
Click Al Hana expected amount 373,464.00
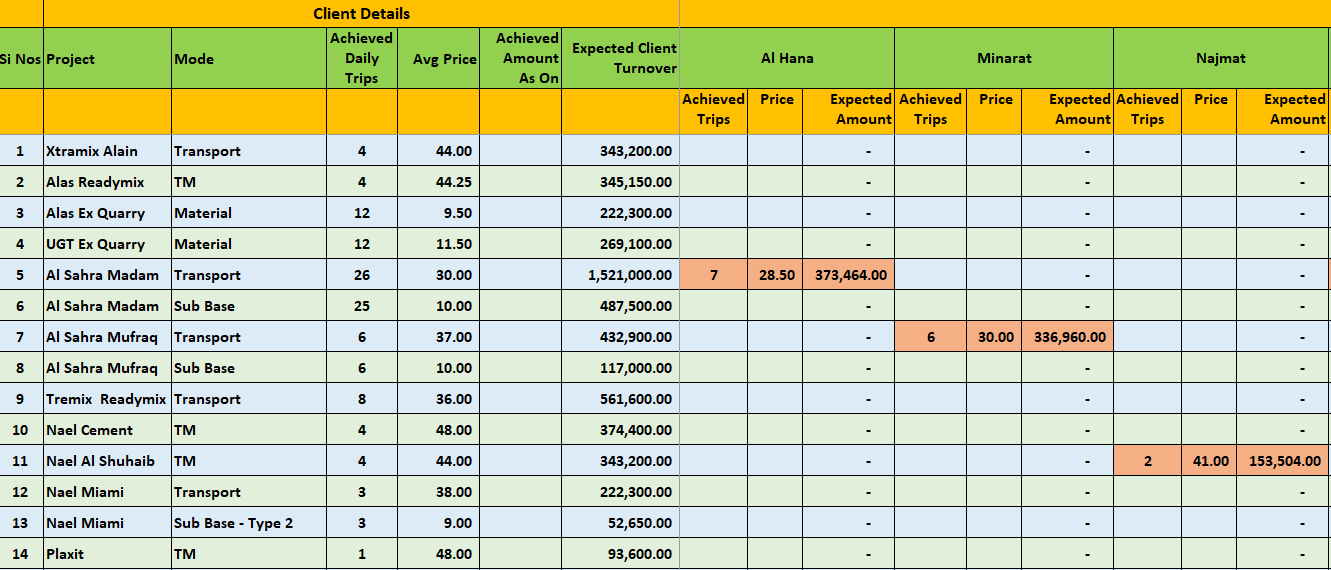[x=848, y=275]
